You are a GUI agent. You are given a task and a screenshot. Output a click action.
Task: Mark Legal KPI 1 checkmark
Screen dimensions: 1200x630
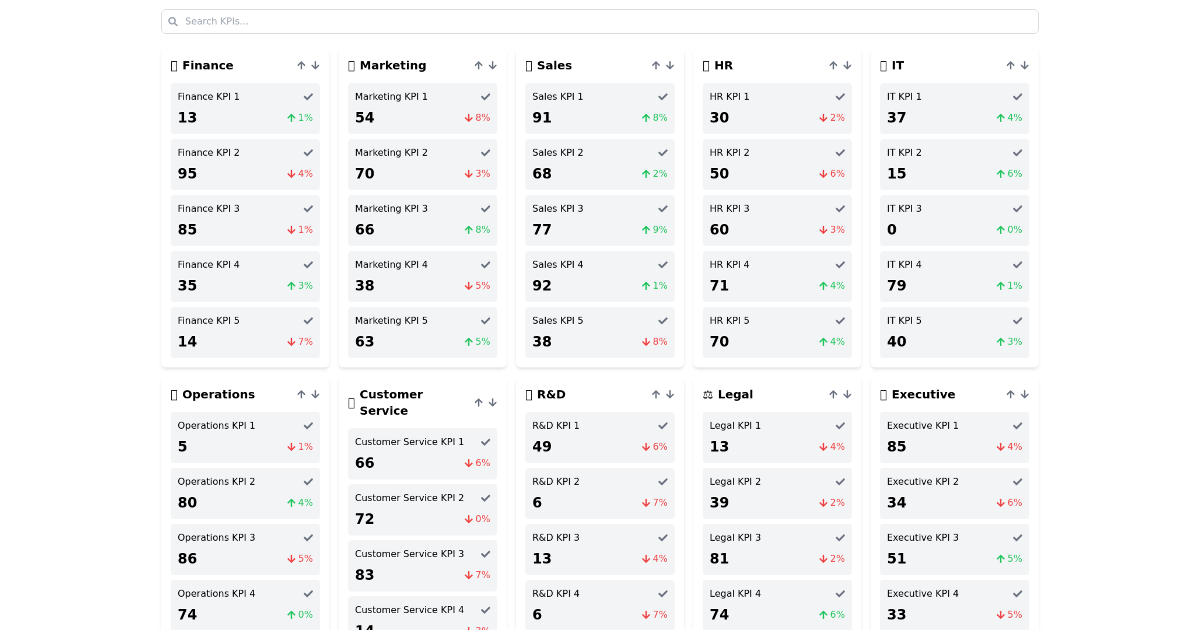pyautogui.click(x=840, y=426)
